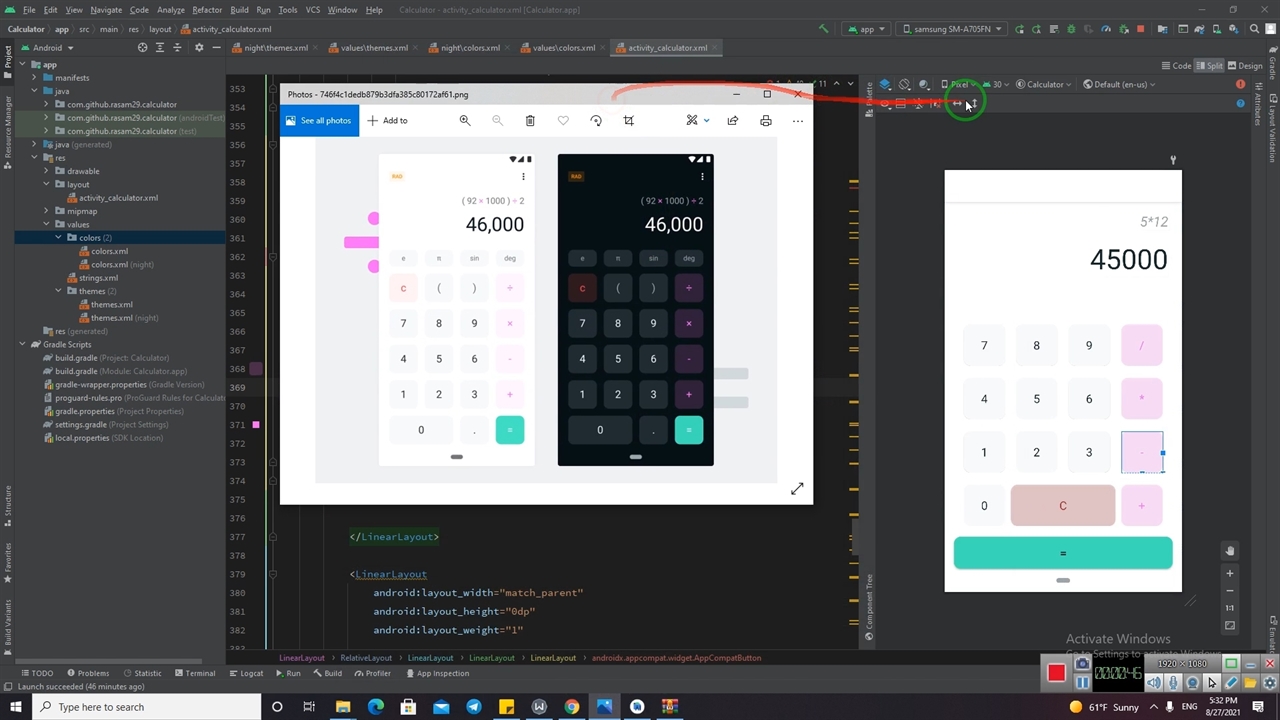Open the samsung SM-A705FN device dropdown
This screenshot has width=1280, height=720.
point(950,29)
